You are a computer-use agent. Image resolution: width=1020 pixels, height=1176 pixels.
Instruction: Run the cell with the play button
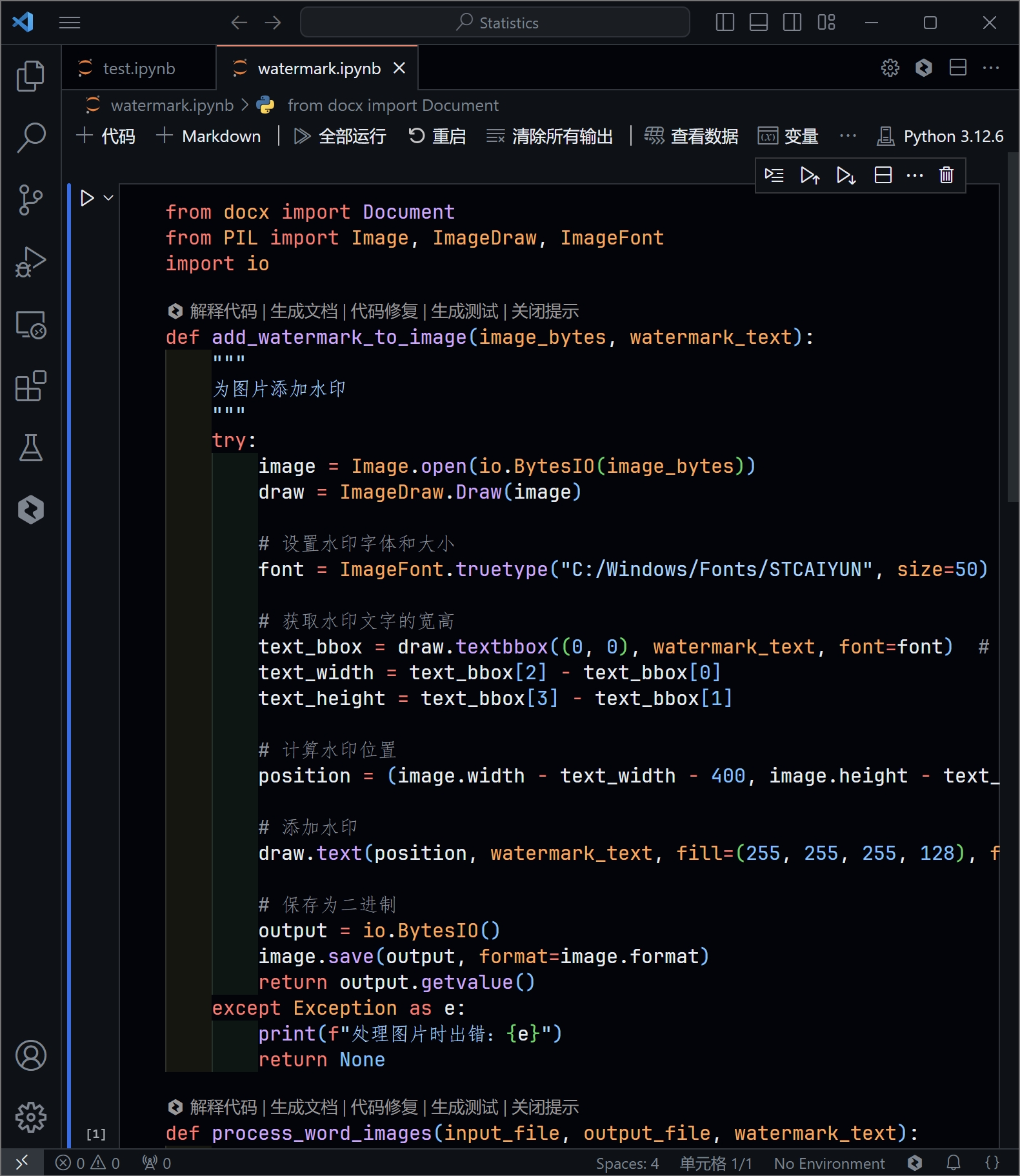click(87, 198)
